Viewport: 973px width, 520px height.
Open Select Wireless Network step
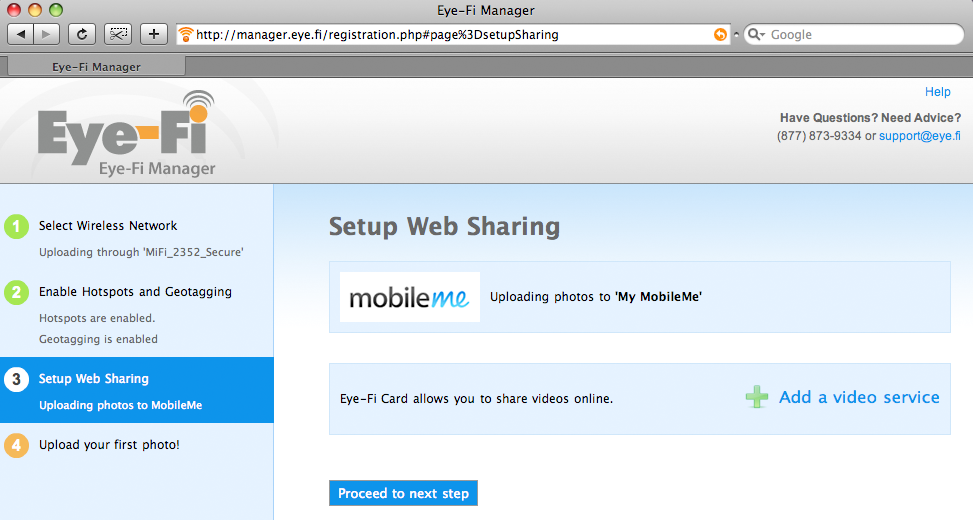[108, 226]
